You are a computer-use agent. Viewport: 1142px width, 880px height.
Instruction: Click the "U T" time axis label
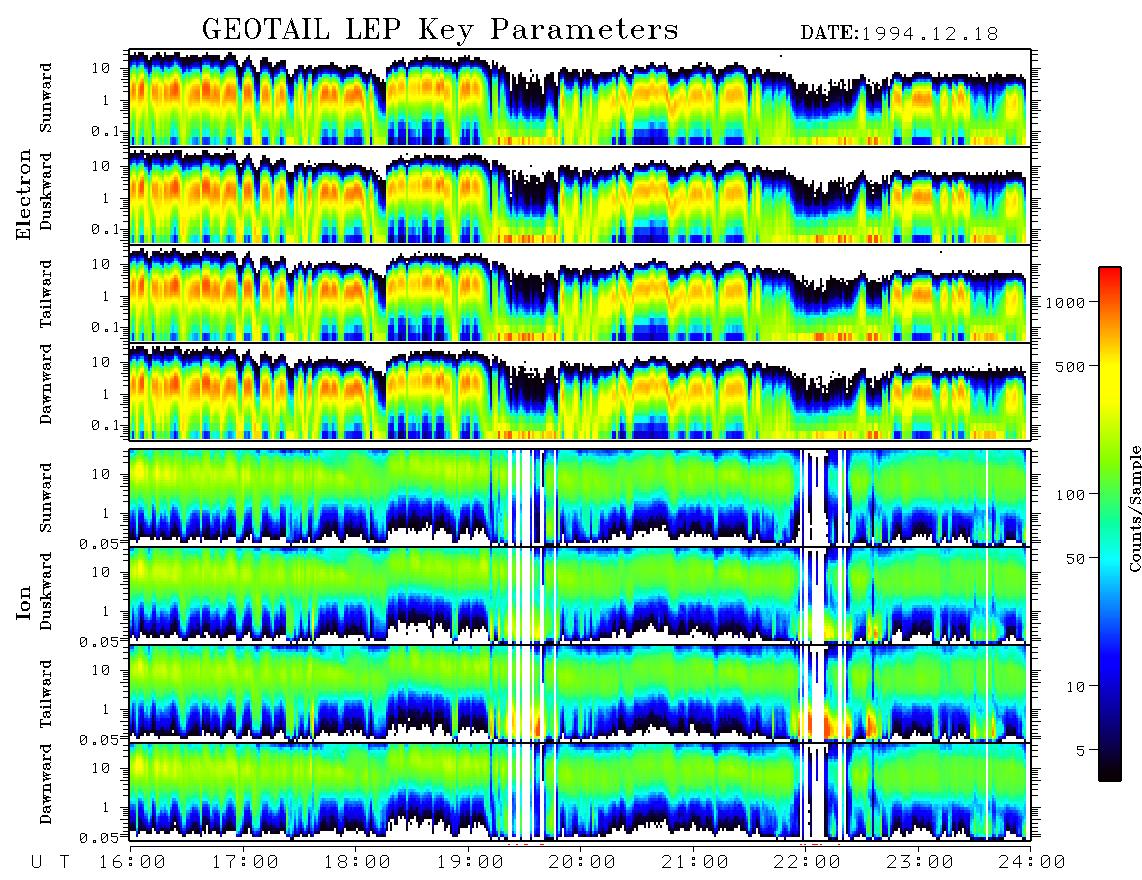(x=50, y=862)
